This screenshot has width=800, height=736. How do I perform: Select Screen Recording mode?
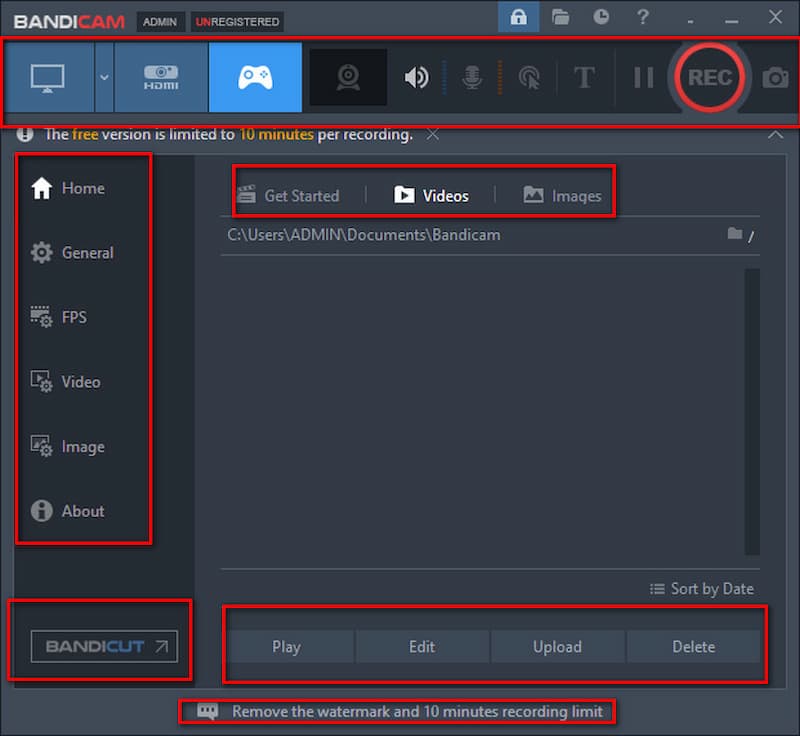pos(48,78)
